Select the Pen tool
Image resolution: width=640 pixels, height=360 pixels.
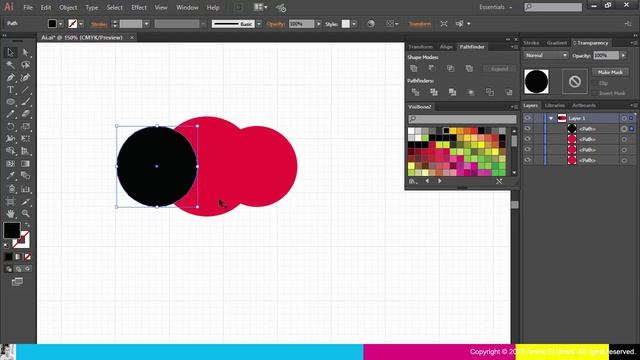11,78
